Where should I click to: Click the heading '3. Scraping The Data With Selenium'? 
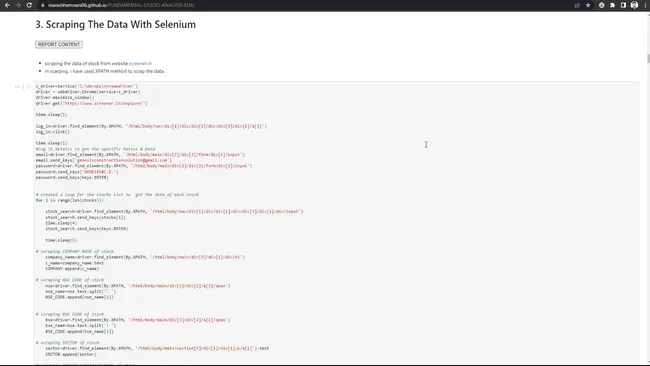click(x=116, y=24)
